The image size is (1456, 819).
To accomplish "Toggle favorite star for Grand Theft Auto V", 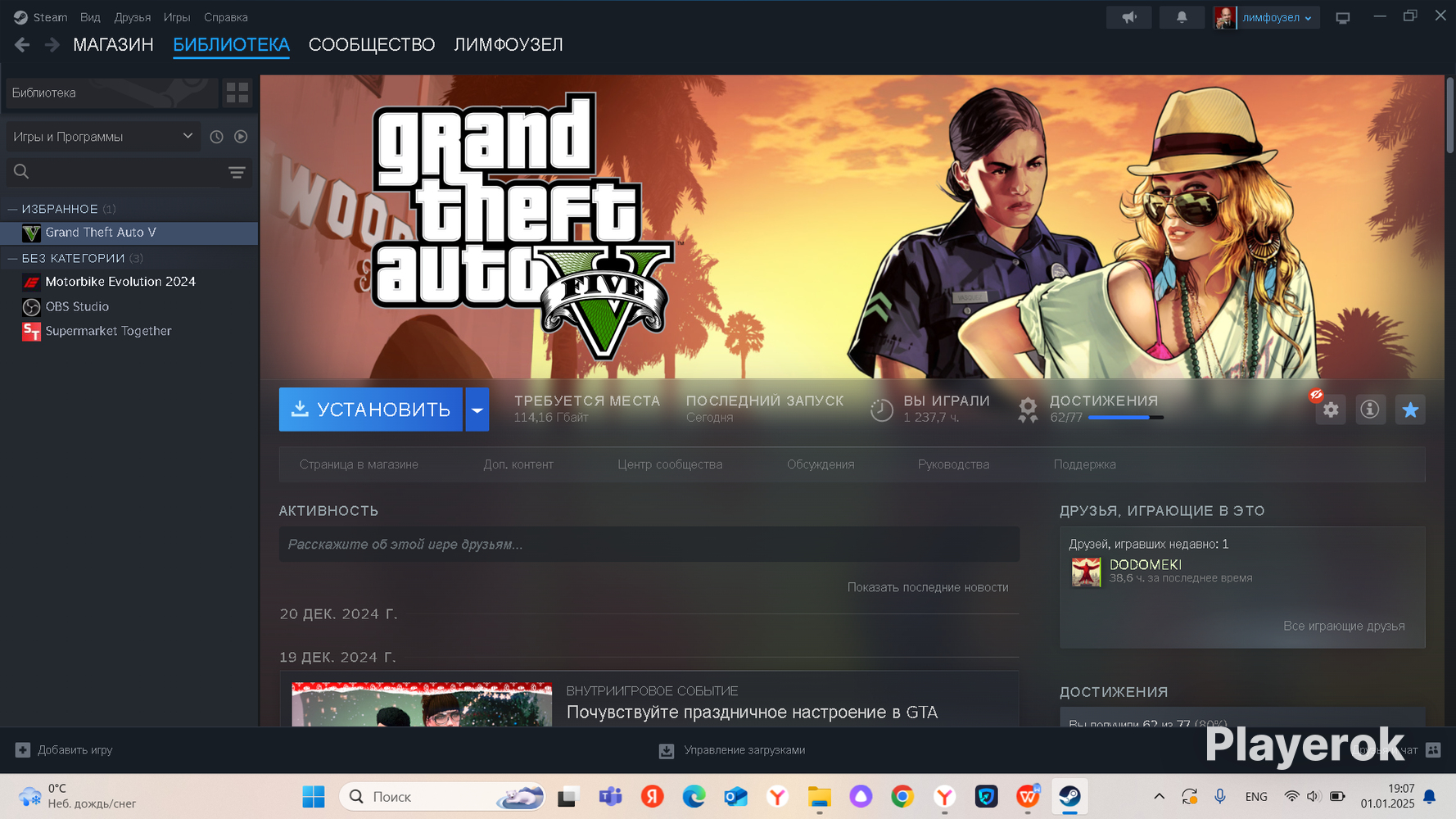I will 1410,410.
